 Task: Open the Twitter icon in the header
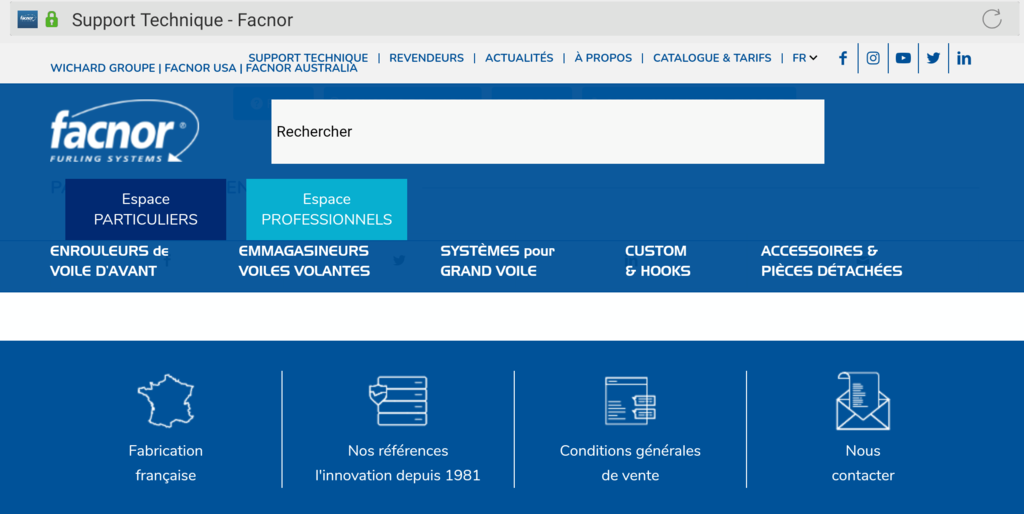coord(933,58)
